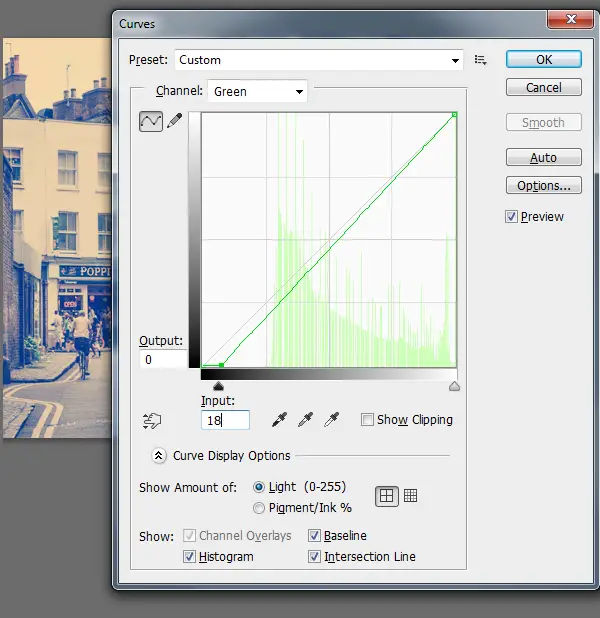The width and height of the screenshot is (600, 618).
Task: Select the curve point editing tool
Action: (150, 121)
